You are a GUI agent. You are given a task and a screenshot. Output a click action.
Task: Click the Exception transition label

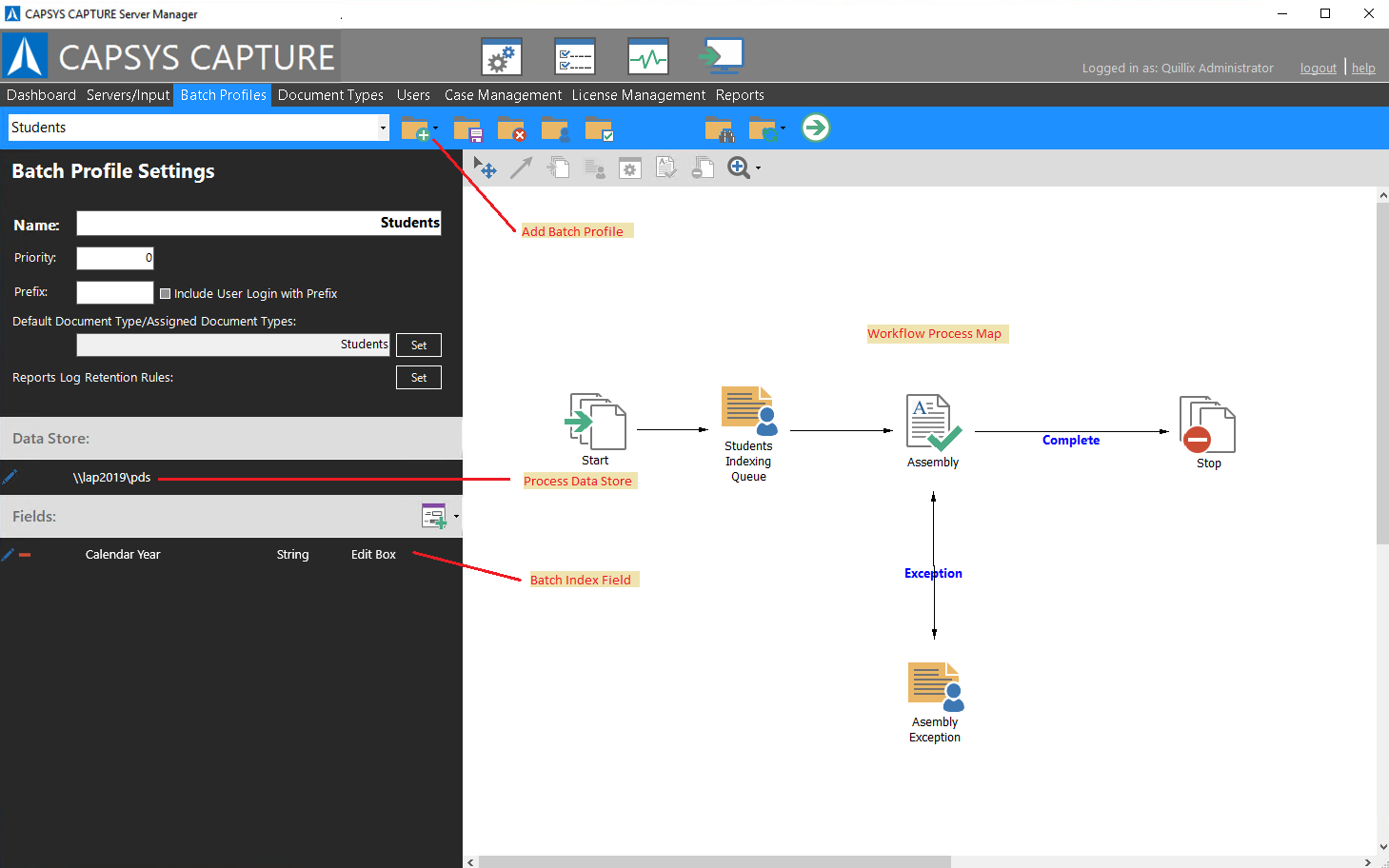933,573
